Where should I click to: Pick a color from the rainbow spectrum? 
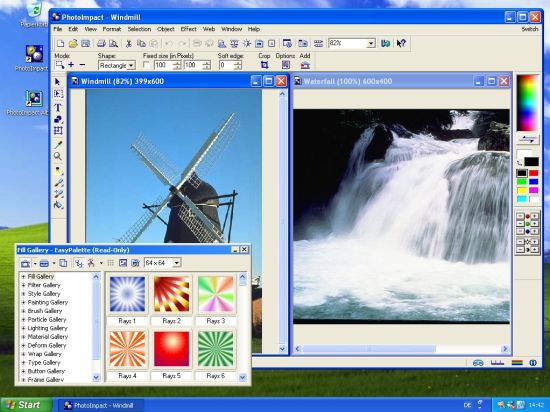click(528, 103)
